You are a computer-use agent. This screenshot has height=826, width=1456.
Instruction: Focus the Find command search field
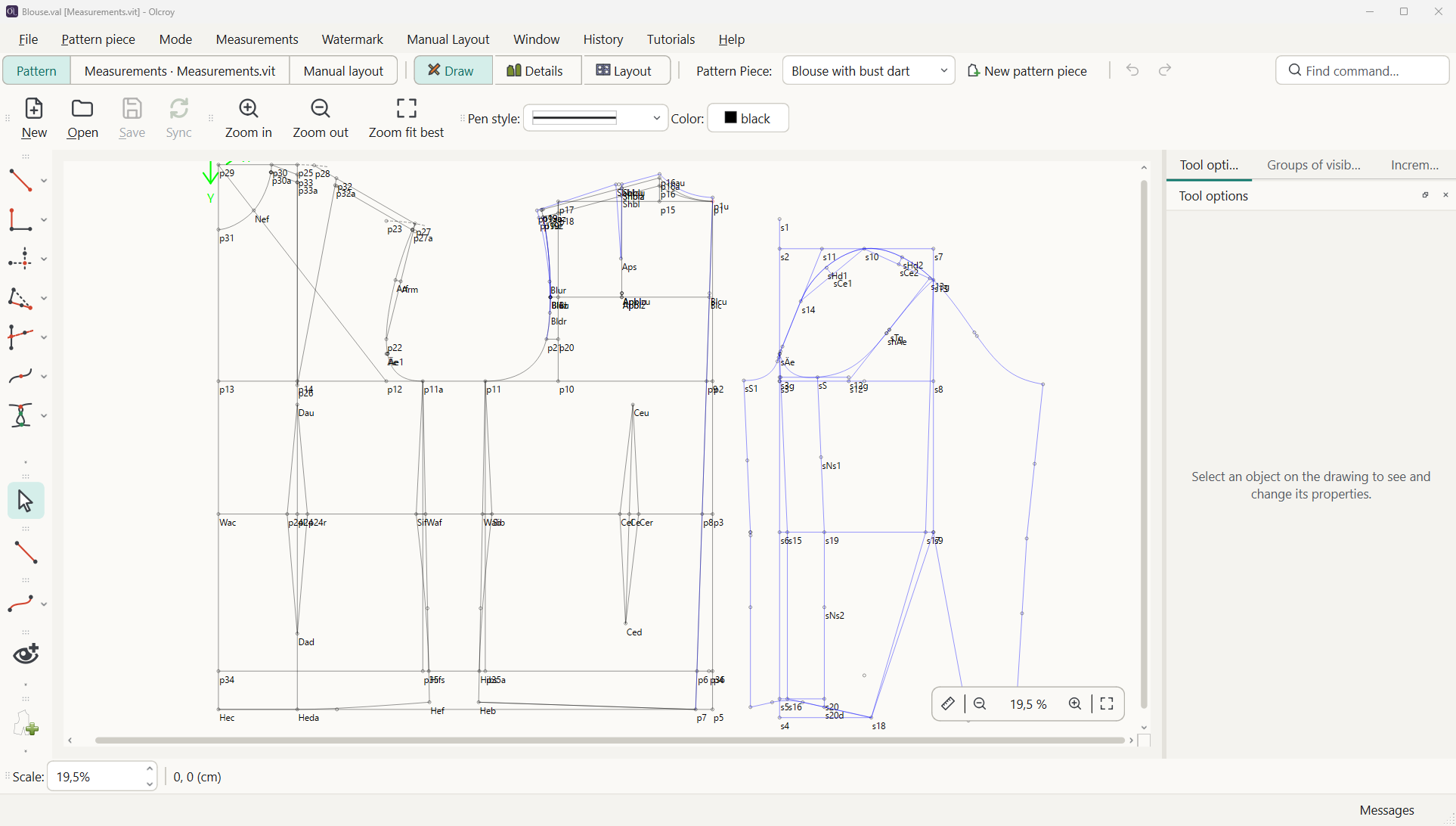click(1362, 70)
